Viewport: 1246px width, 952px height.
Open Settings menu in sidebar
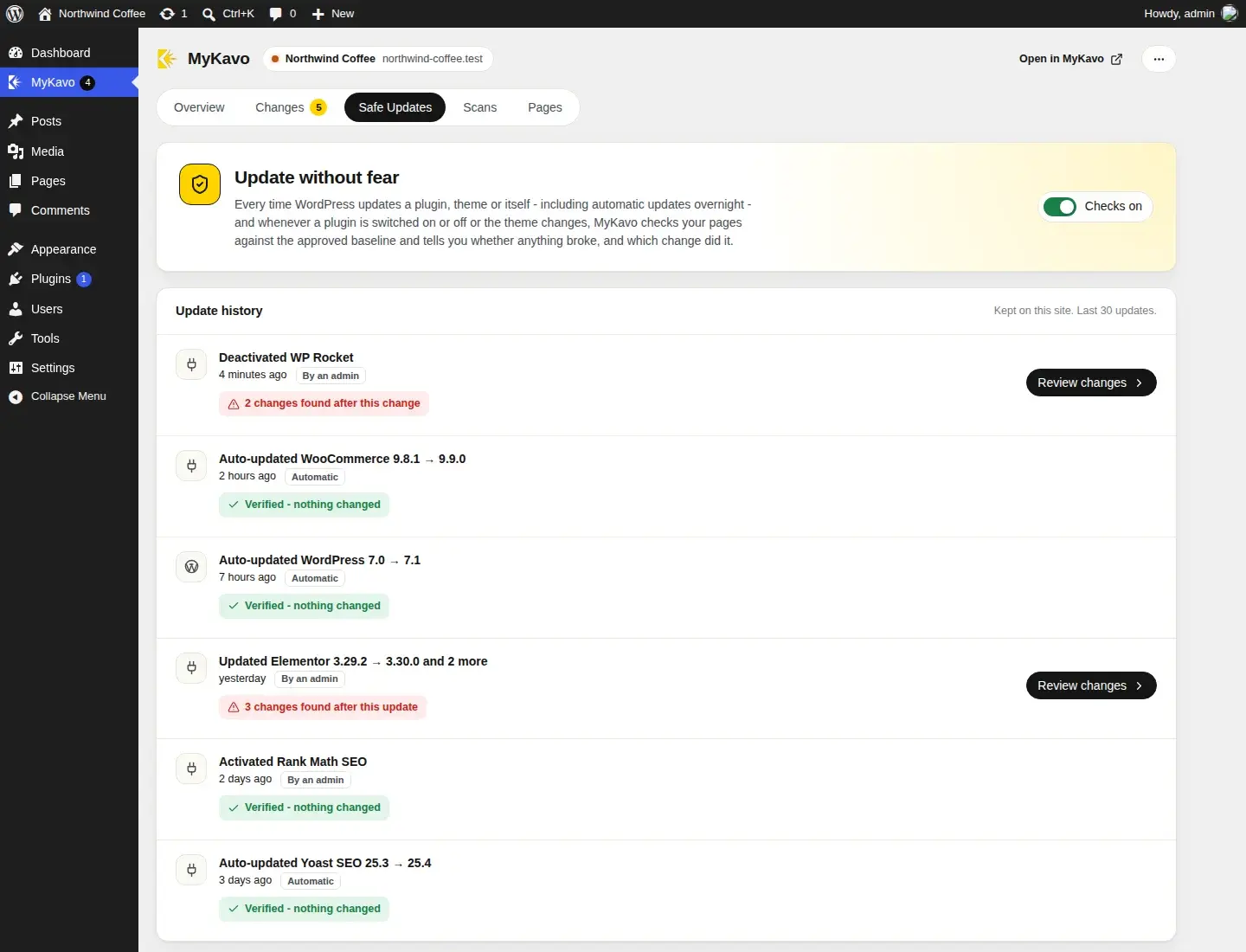(x=69, y=368)
